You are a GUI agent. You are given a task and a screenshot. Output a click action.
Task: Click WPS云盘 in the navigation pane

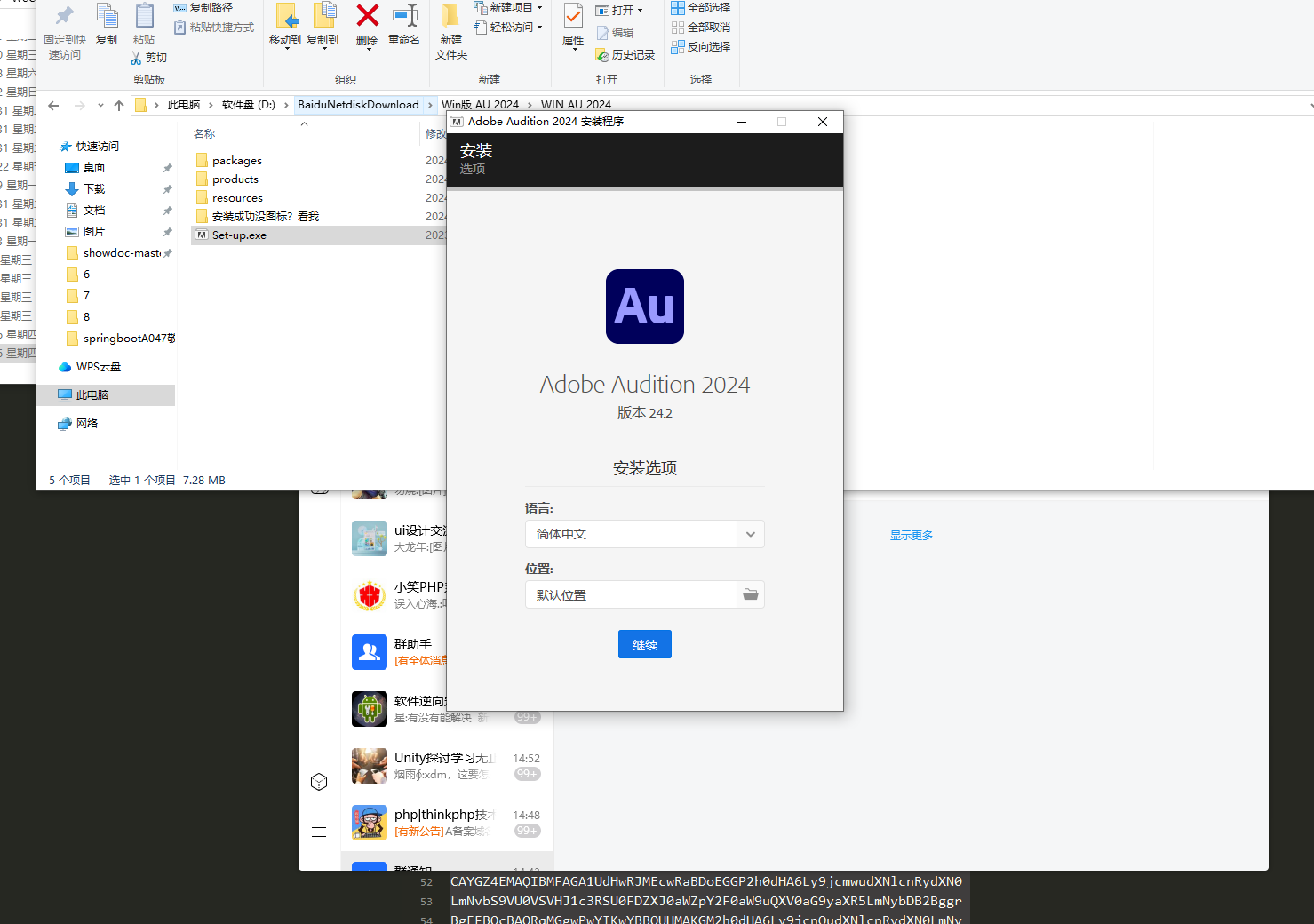click(98, 367)
